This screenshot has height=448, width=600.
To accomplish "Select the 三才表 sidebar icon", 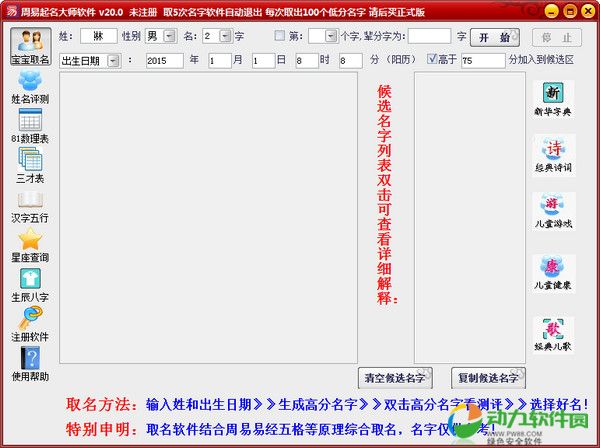I will tap(30, 163).
